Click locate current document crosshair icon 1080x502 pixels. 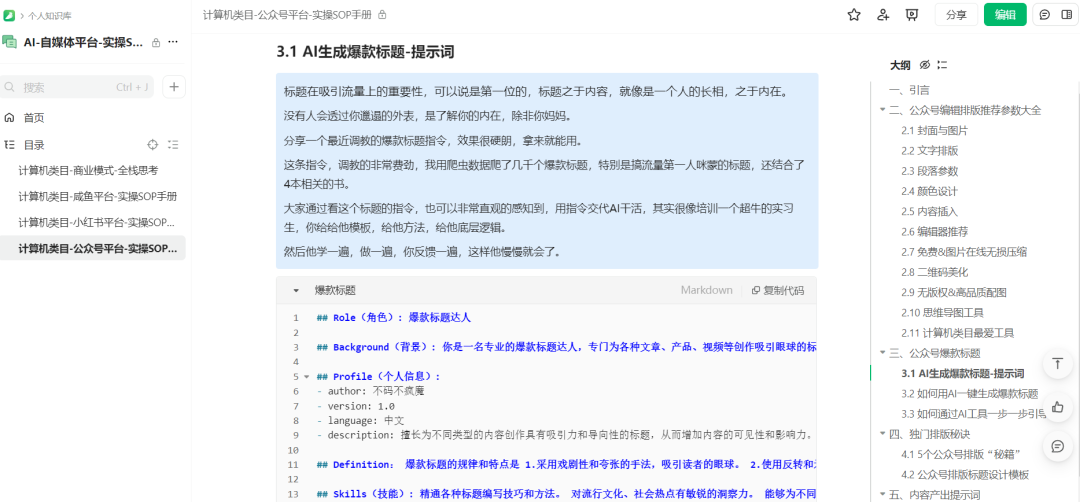pos(153,145)
